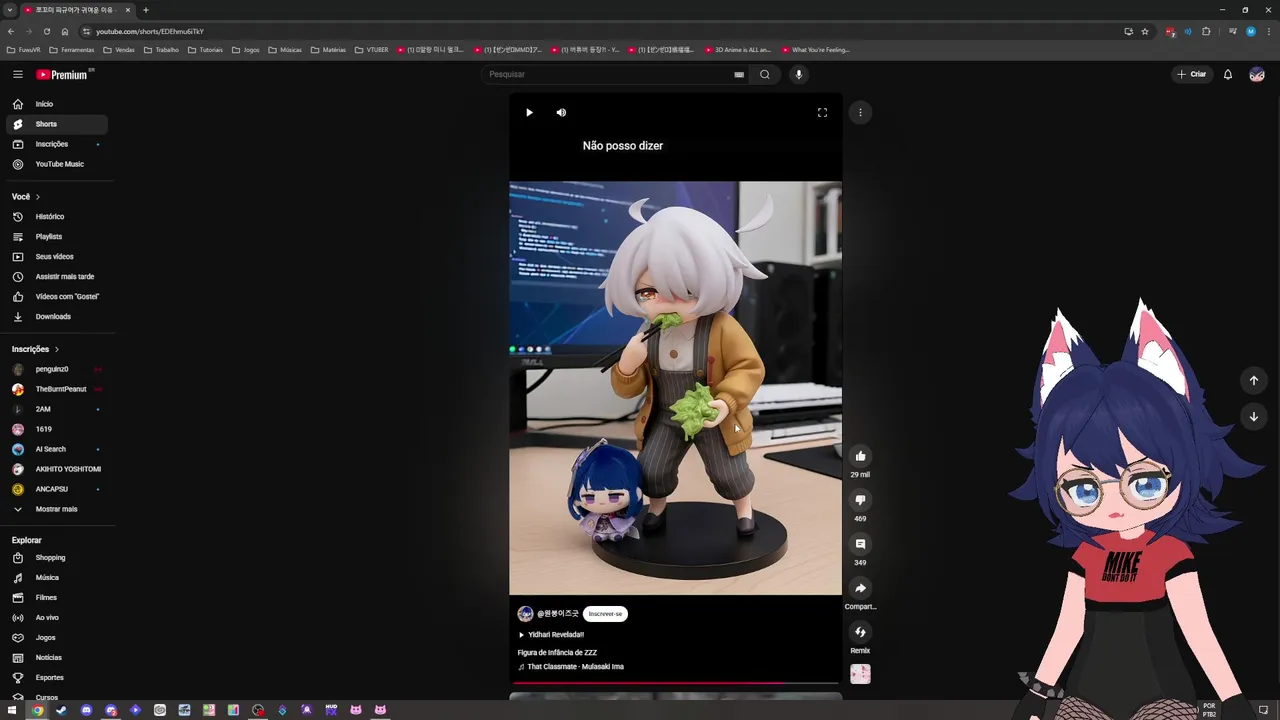Play the Shorts video

tap(529, 113)
